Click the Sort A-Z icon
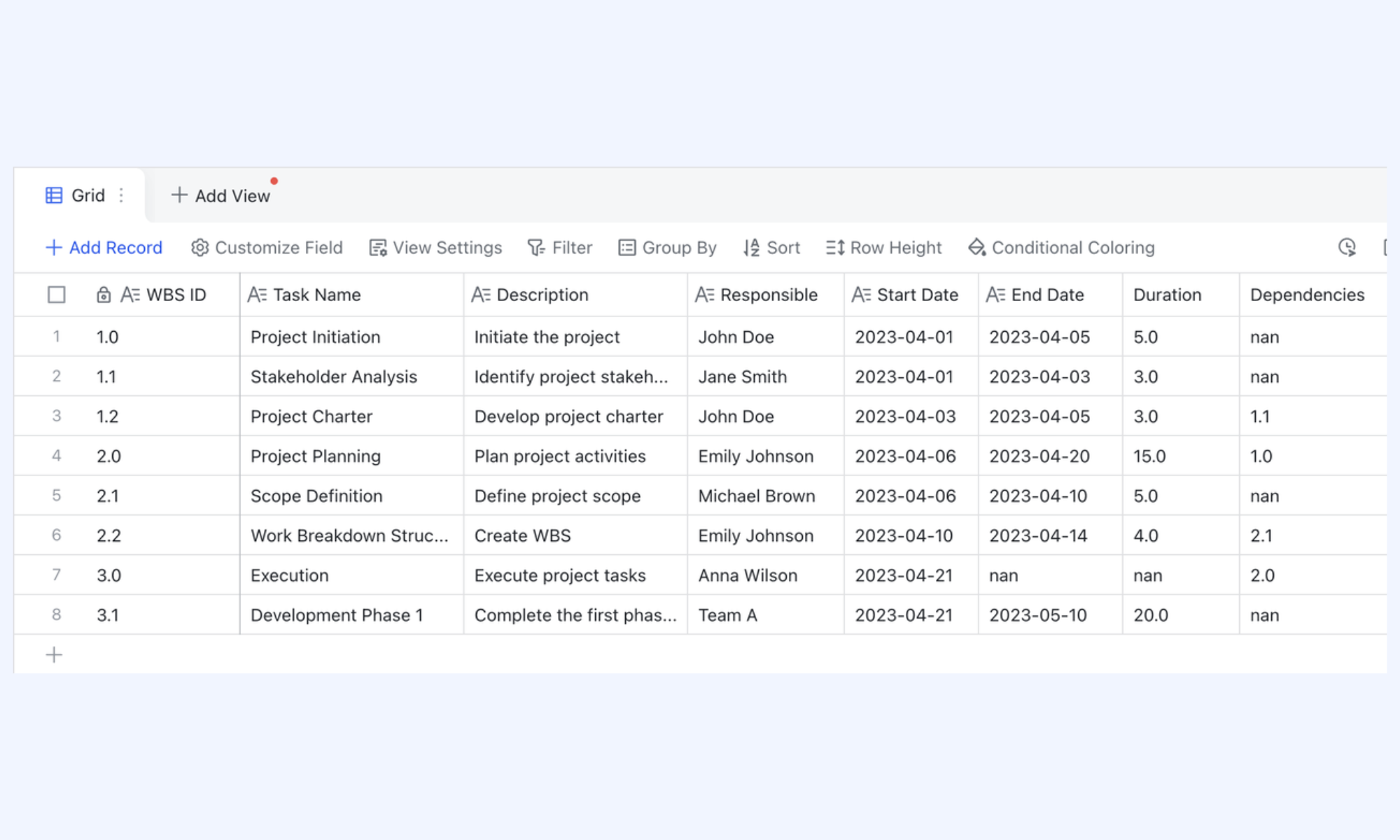 click(x=751, y=248)
